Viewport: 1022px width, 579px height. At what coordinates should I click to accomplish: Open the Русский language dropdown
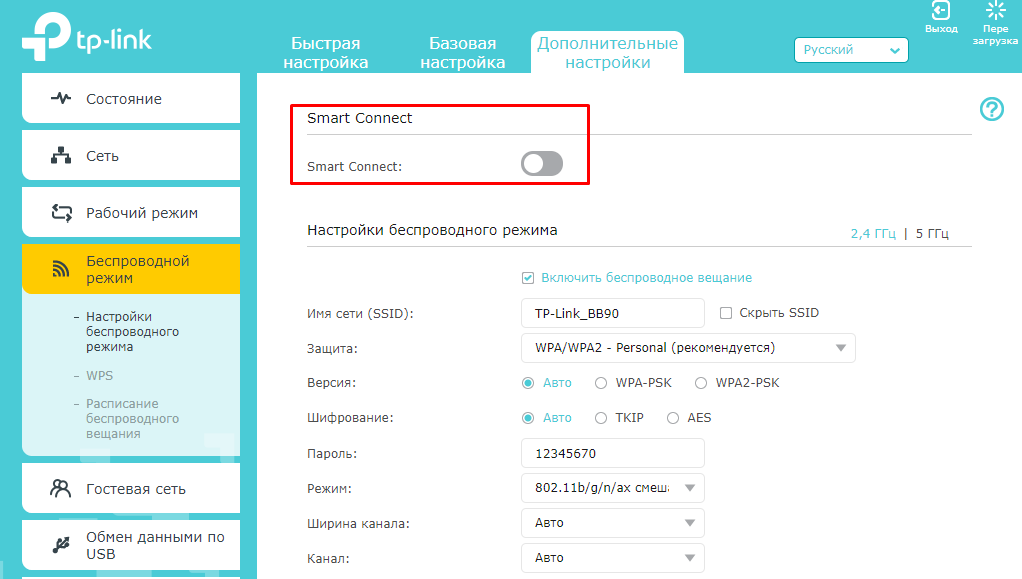coord(850,50)
